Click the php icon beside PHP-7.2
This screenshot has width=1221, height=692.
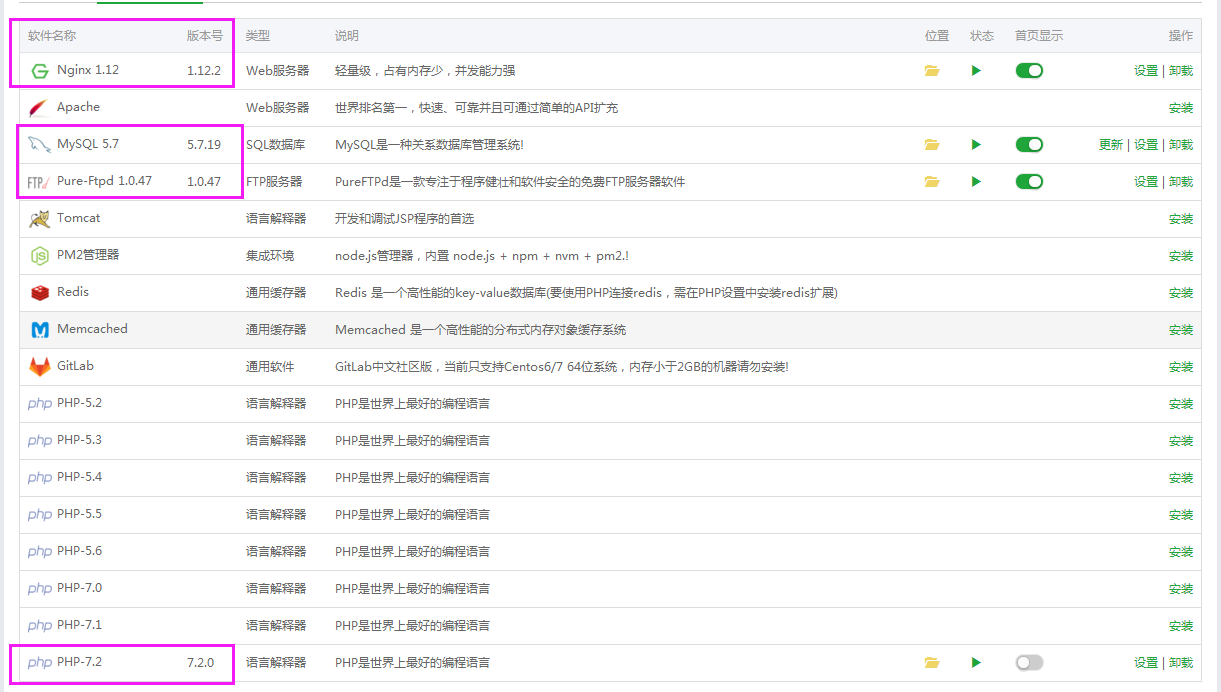[40, 663]
